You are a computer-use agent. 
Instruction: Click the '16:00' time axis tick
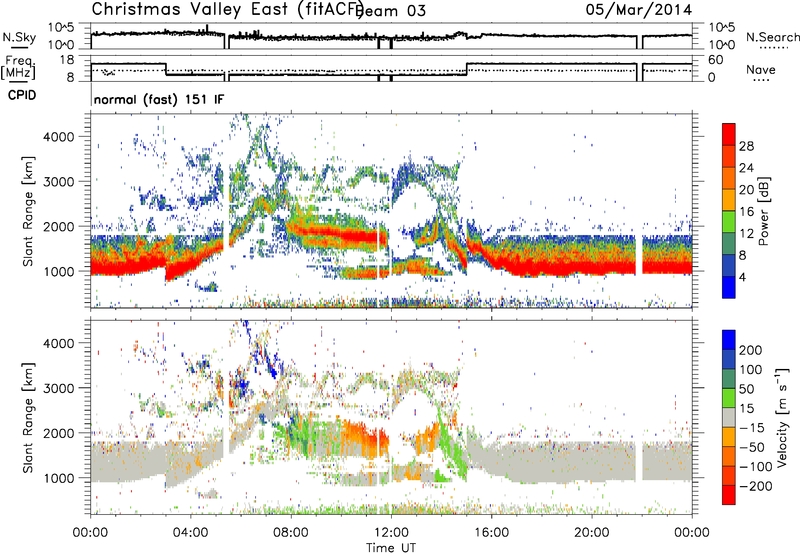coord(491,532)
